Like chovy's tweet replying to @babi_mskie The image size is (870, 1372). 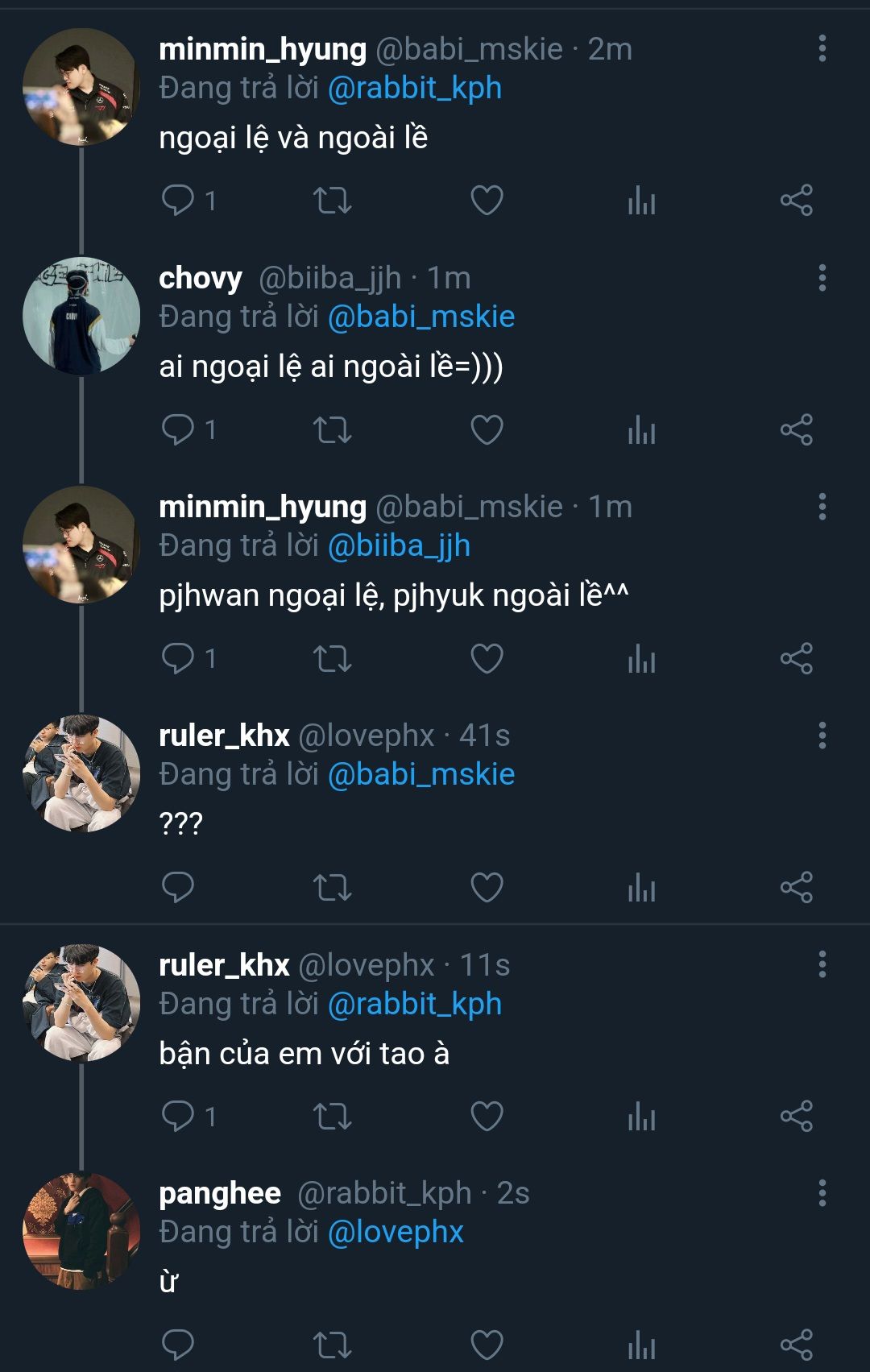[487, 429]
